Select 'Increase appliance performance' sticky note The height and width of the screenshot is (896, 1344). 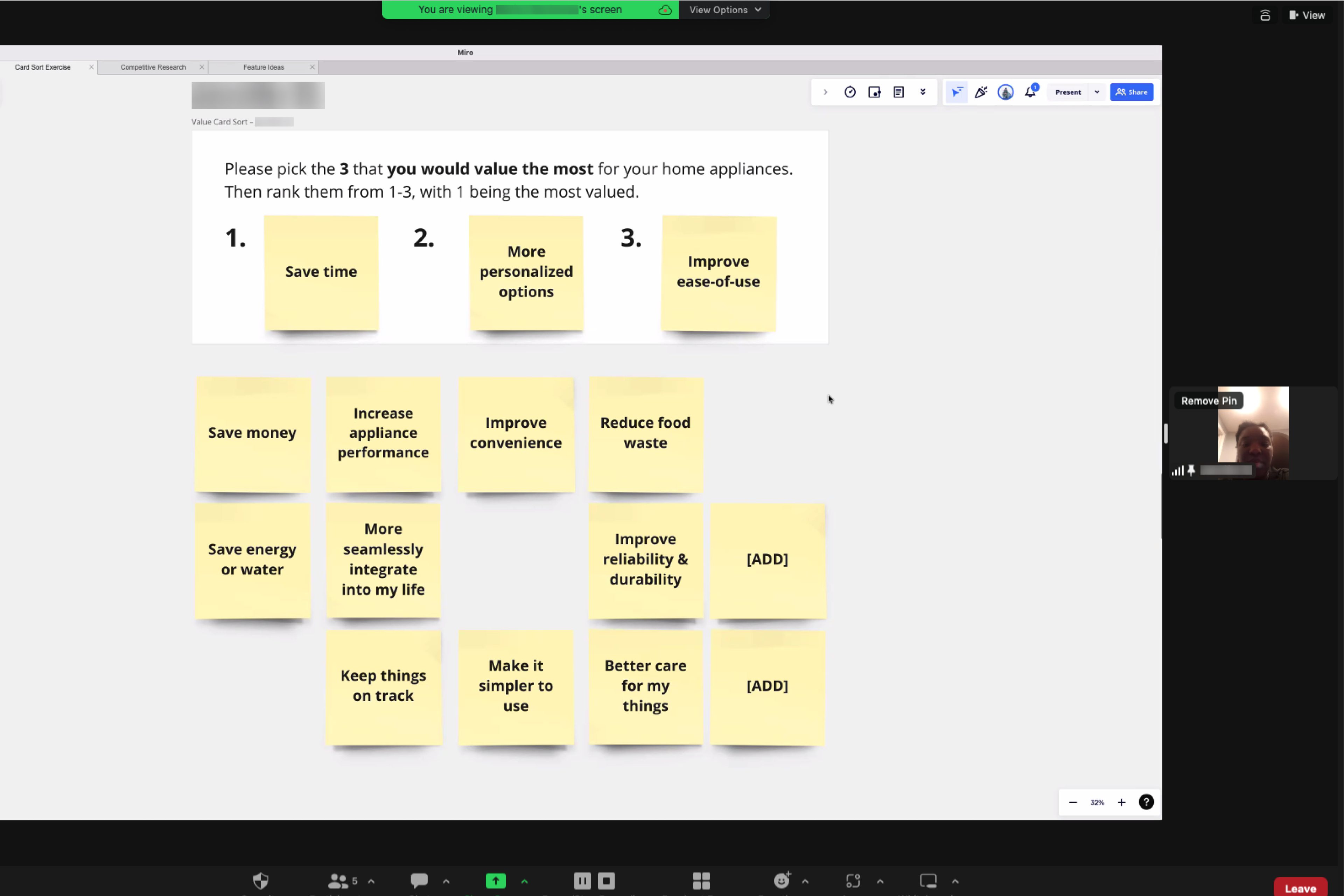click(x=384, y=434)
